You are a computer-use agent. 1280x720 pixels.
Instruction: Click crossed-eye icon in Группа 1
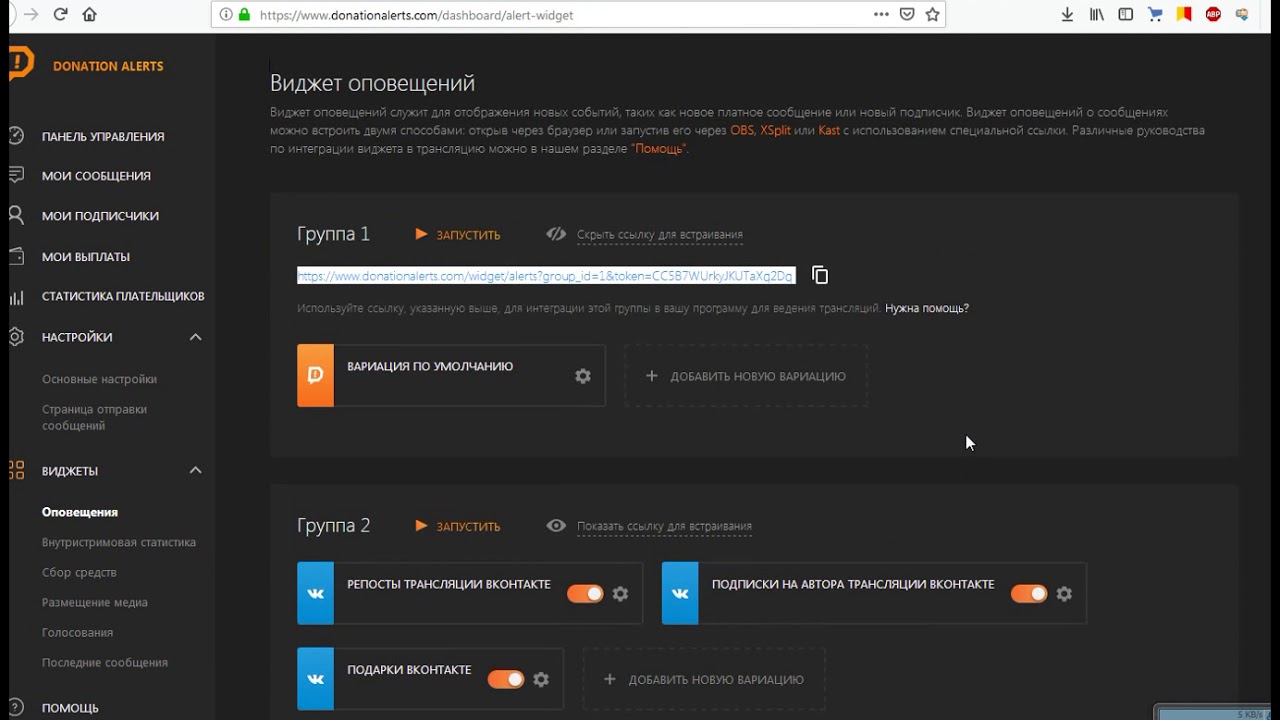pyautogui.click(x=556, y=234)
